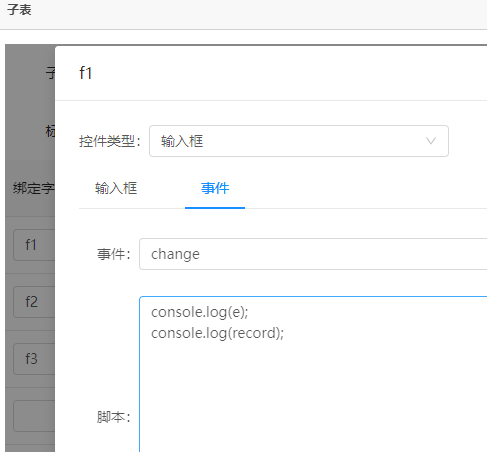Click the console.log(e); script line
This screenshot has height=452, width=487.
pos(199,312)
